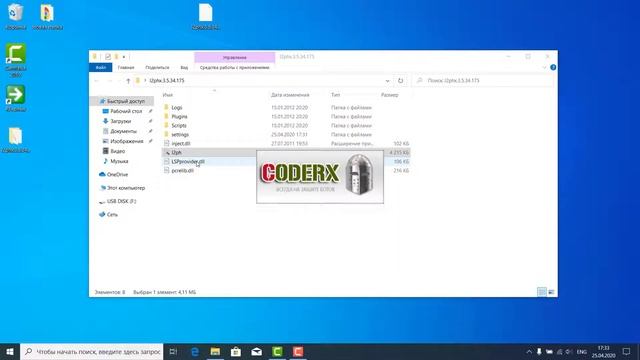Open Видео in navigation pane
This screenshot has height=360, width=640.
[118, 151]
